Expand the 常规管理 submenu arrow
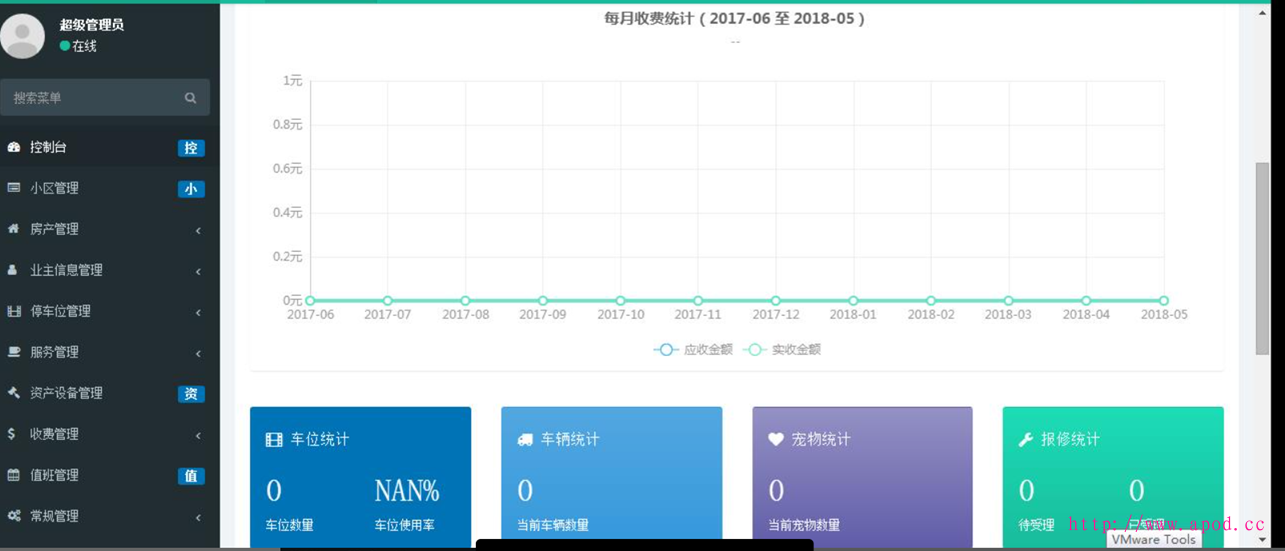 [198, 517]
